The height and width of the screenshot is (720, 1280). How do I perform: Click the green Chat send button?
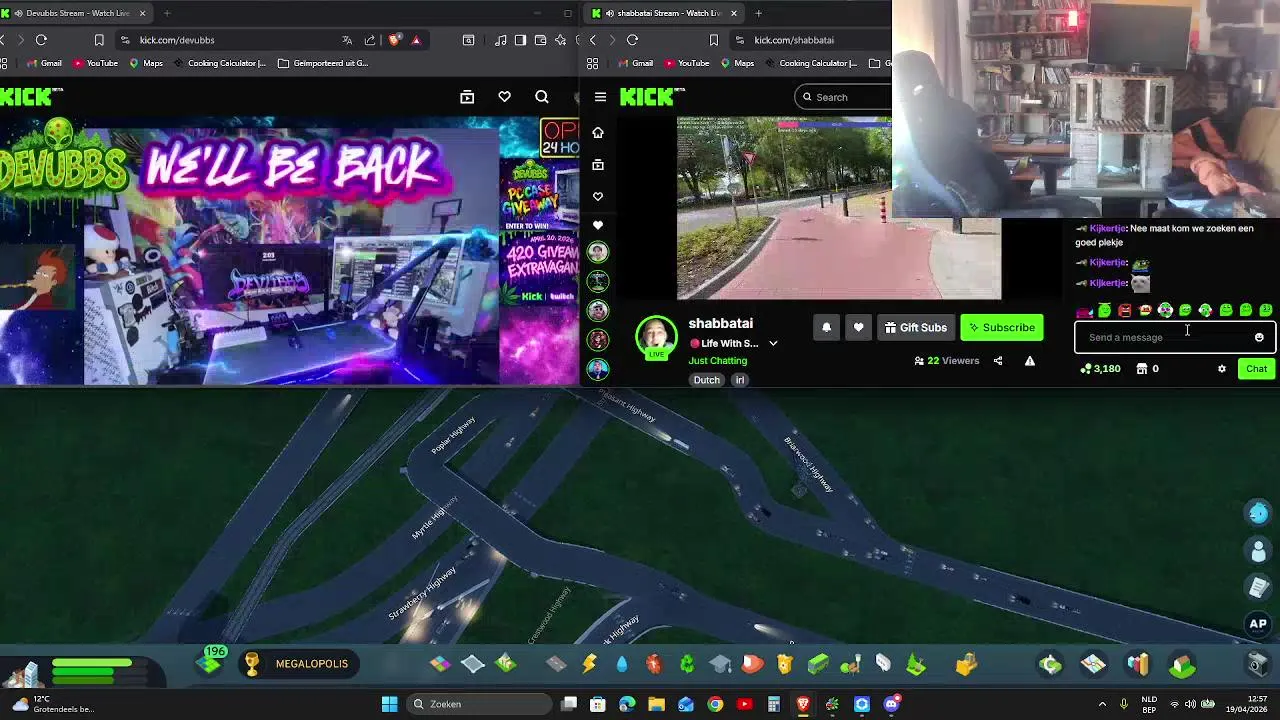(x=1256, y=369)
